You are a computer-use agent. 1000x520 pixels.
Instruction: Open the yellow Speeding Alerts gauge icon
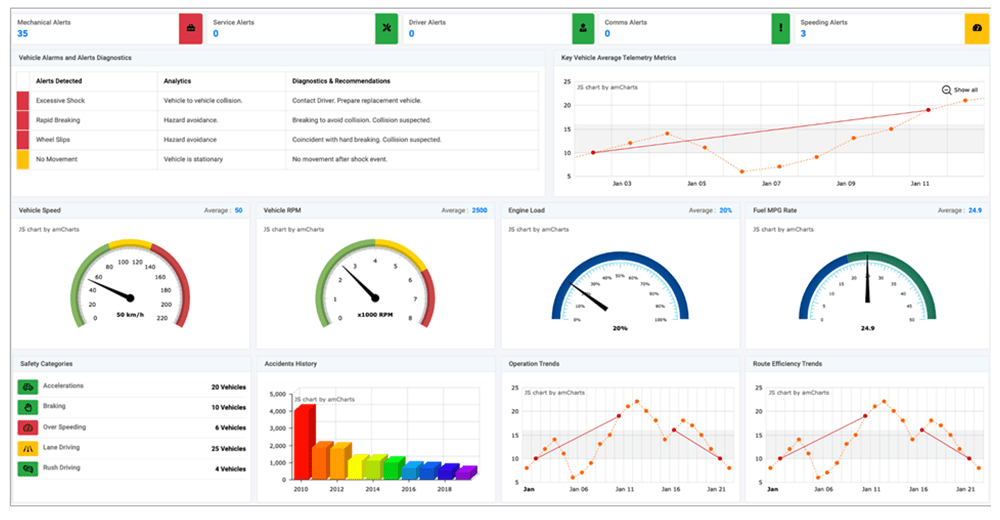point(976,29)
